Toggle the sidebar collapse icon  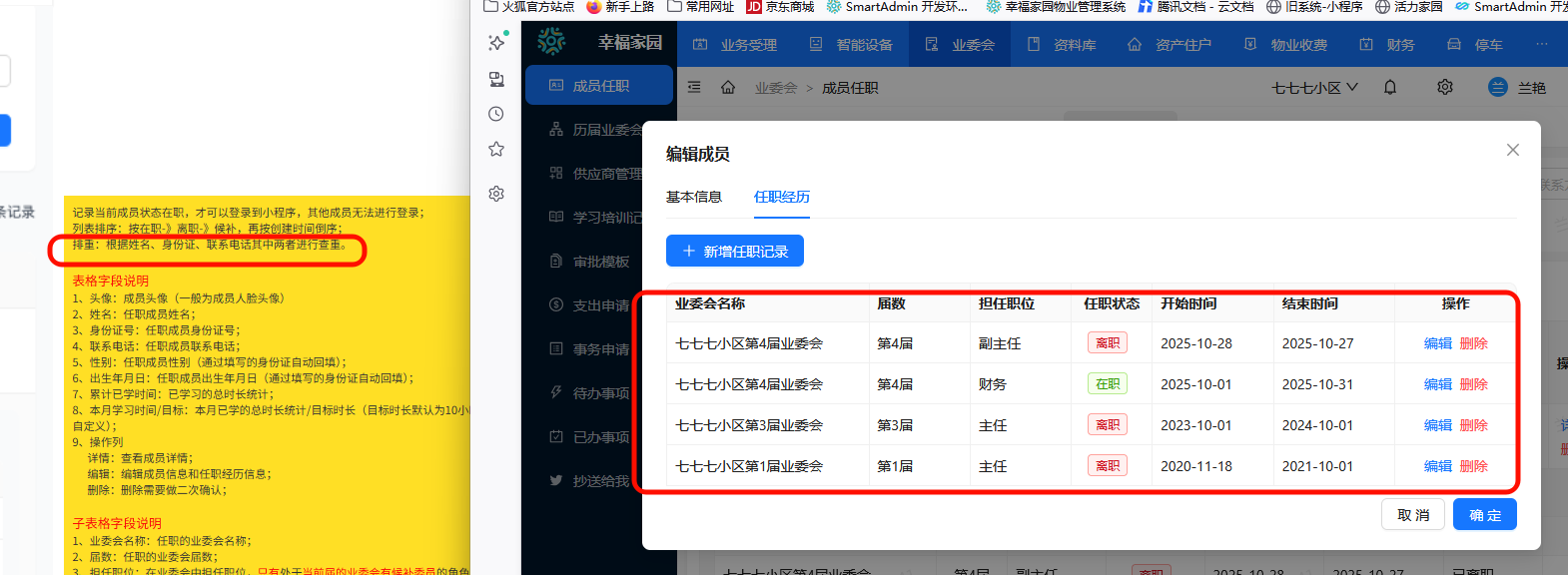click(x=694, y=88)
